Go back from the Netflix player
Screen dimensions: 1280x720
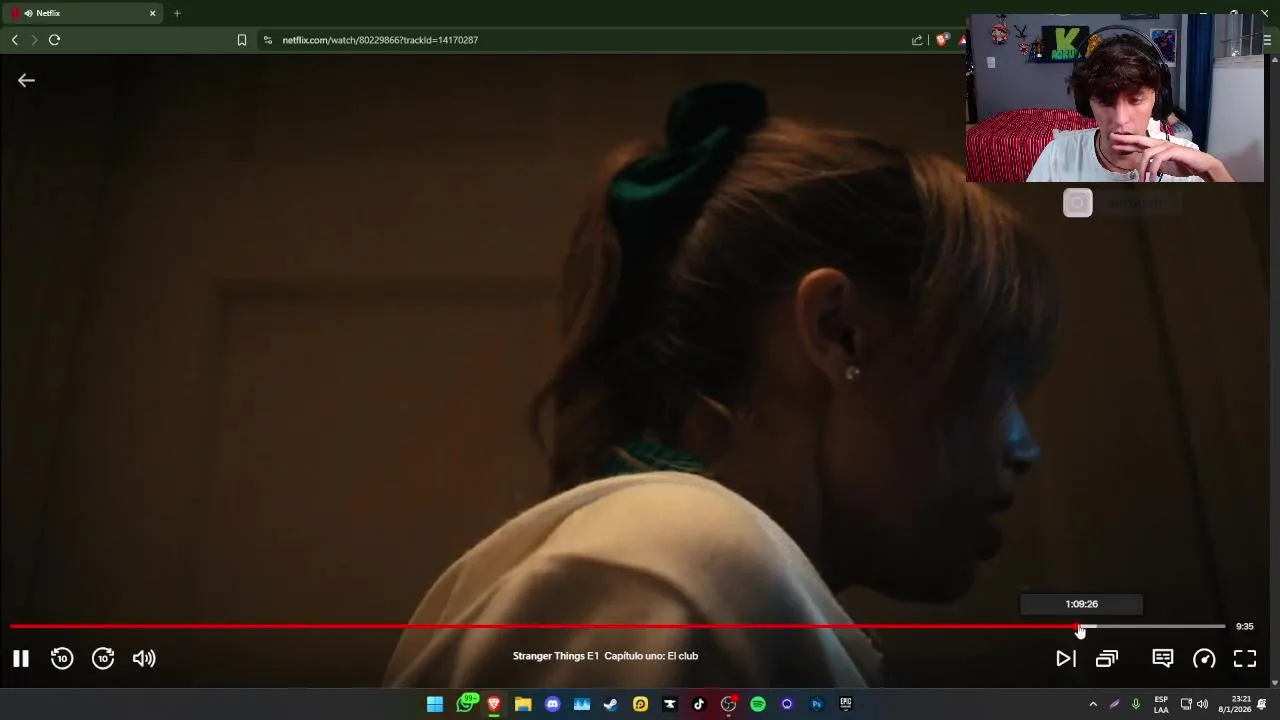point(26,80)
